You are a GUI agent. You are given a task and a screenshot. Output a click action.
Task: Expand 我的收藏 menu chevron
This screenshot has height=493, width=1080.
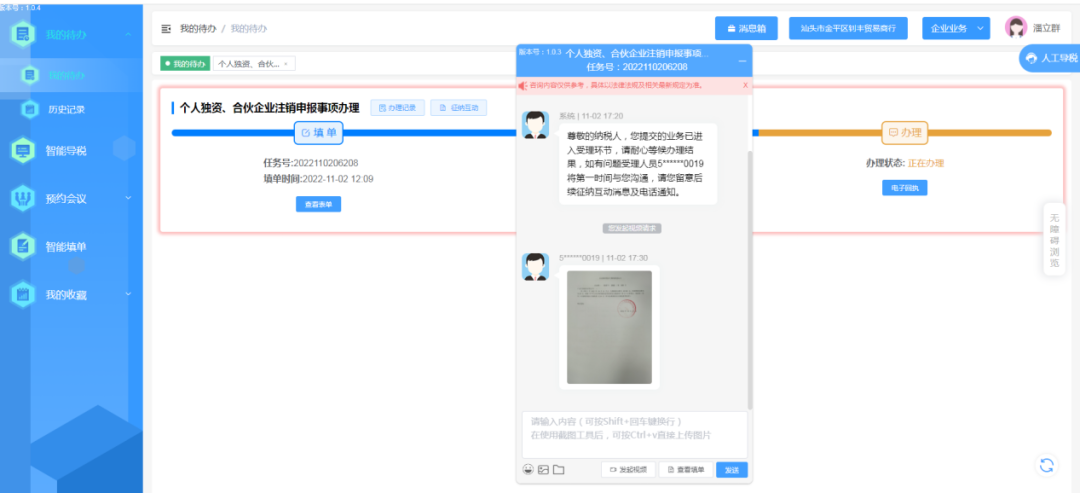click(x=129, y=295)
